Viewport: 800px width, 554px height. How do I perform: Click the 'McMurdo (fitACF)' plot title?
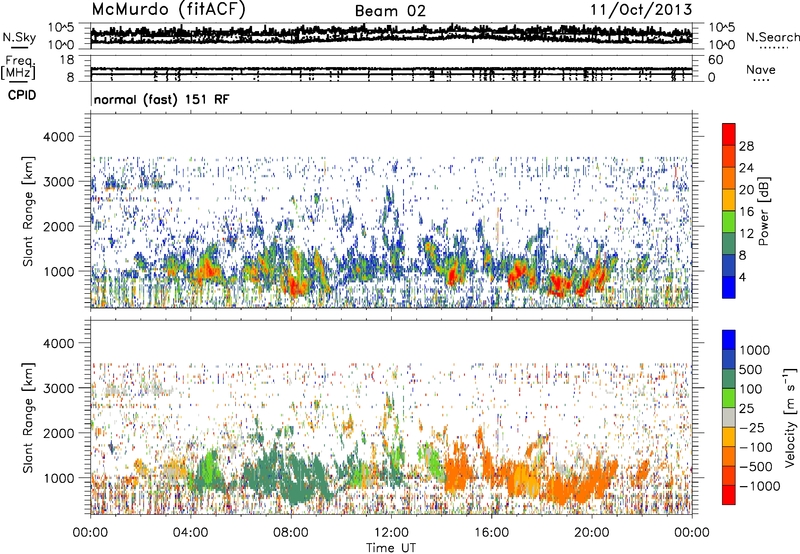pos(168,10)
